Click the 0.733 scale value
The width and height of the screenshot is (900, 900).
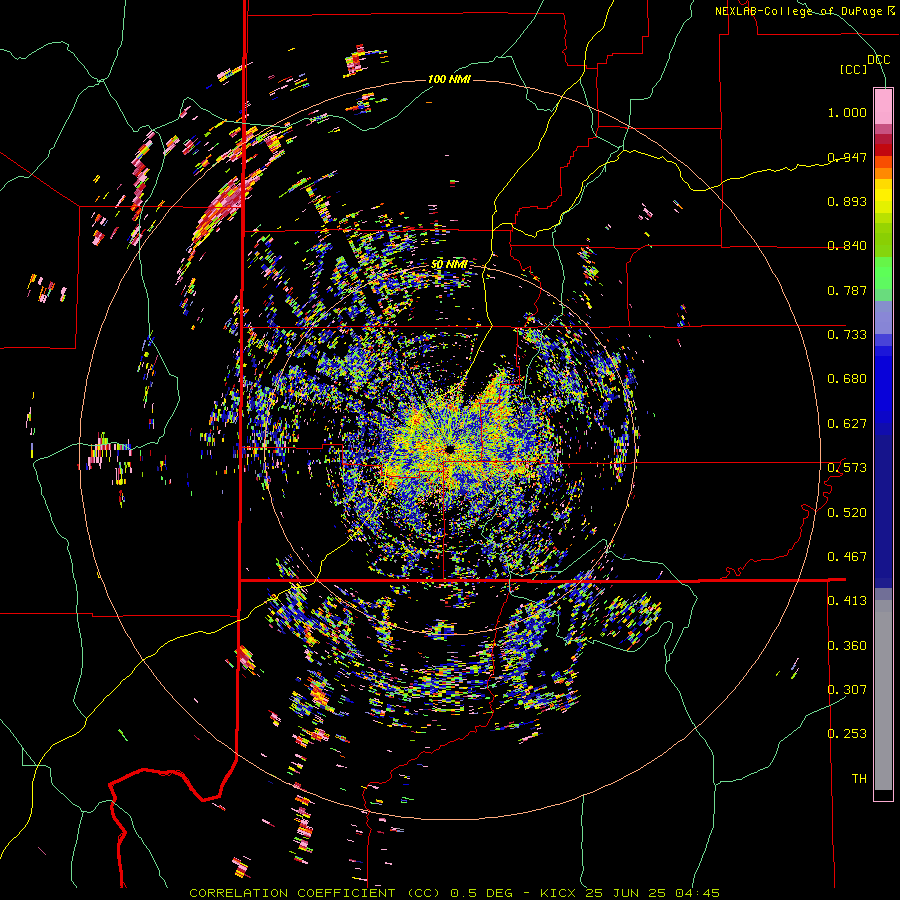[x=847, y=335]
